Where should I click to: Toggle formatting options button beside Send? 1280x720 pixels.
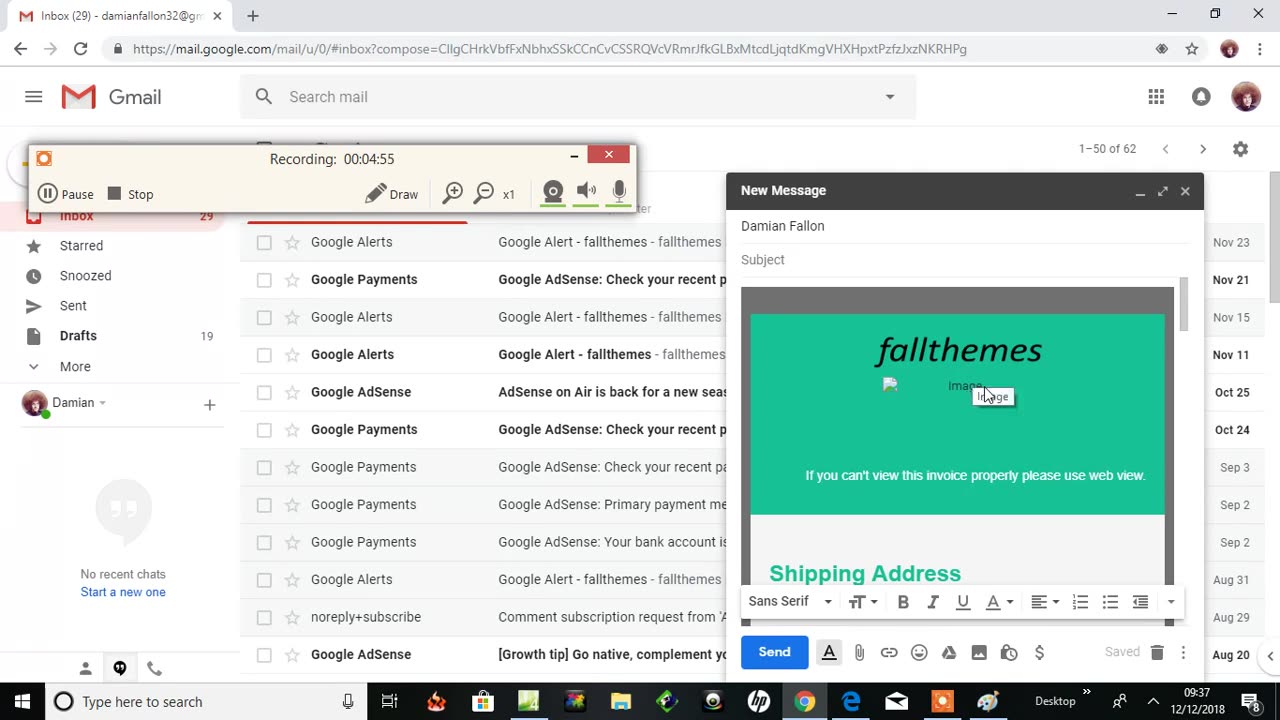coord(829,653)
